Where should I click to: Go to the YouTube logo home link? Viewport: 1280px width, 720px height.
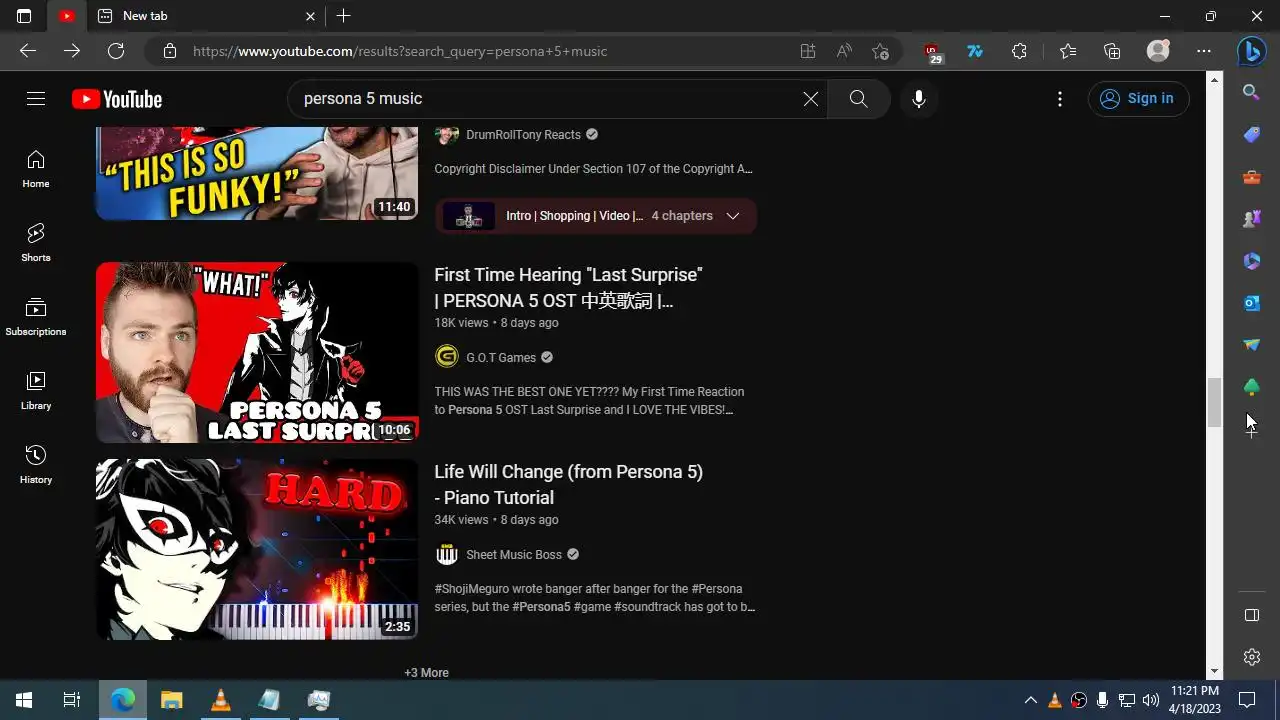click(117, 99)
